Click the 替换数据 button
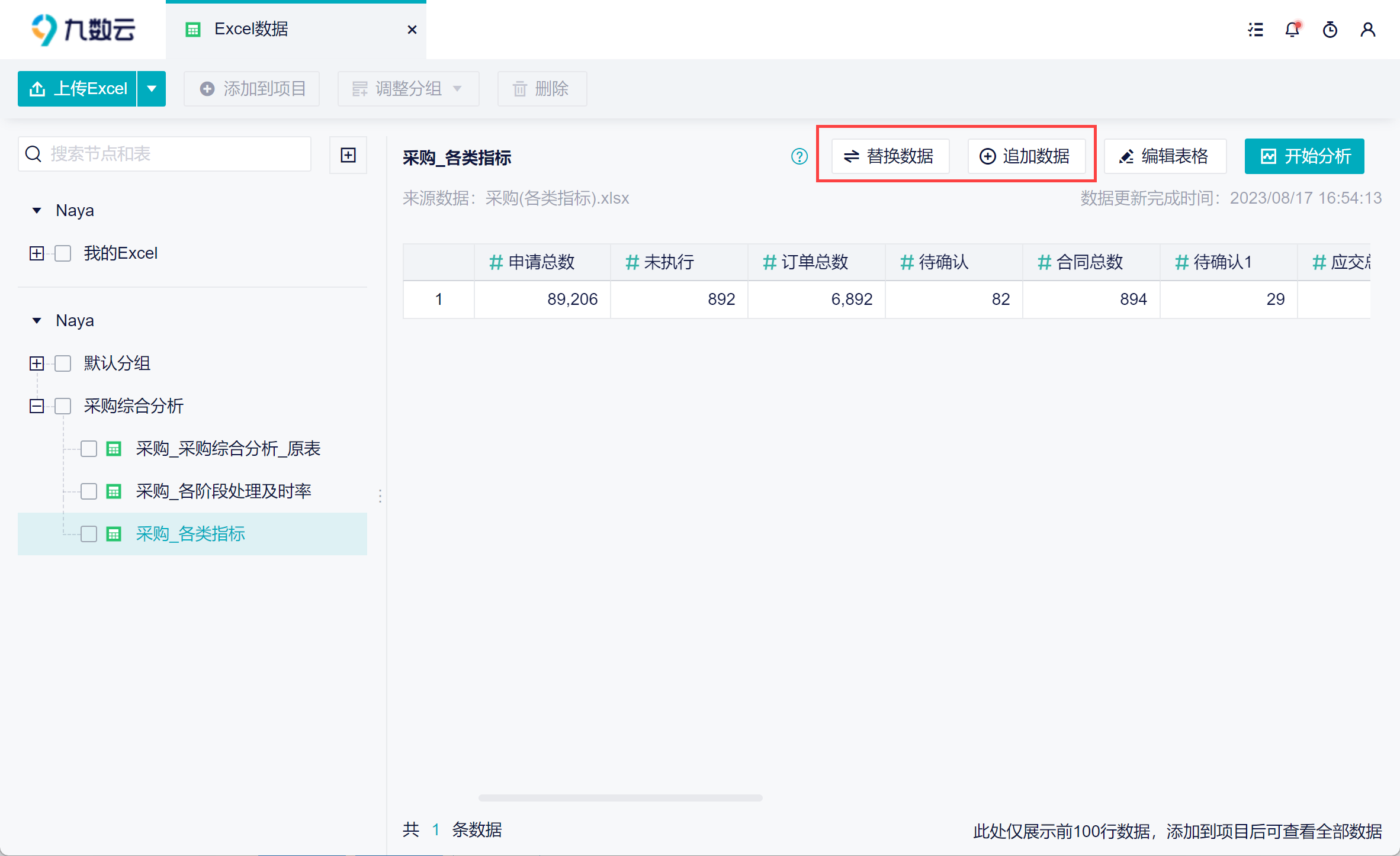This screenshot has width=1400, height=856. (x=890, y=156)
